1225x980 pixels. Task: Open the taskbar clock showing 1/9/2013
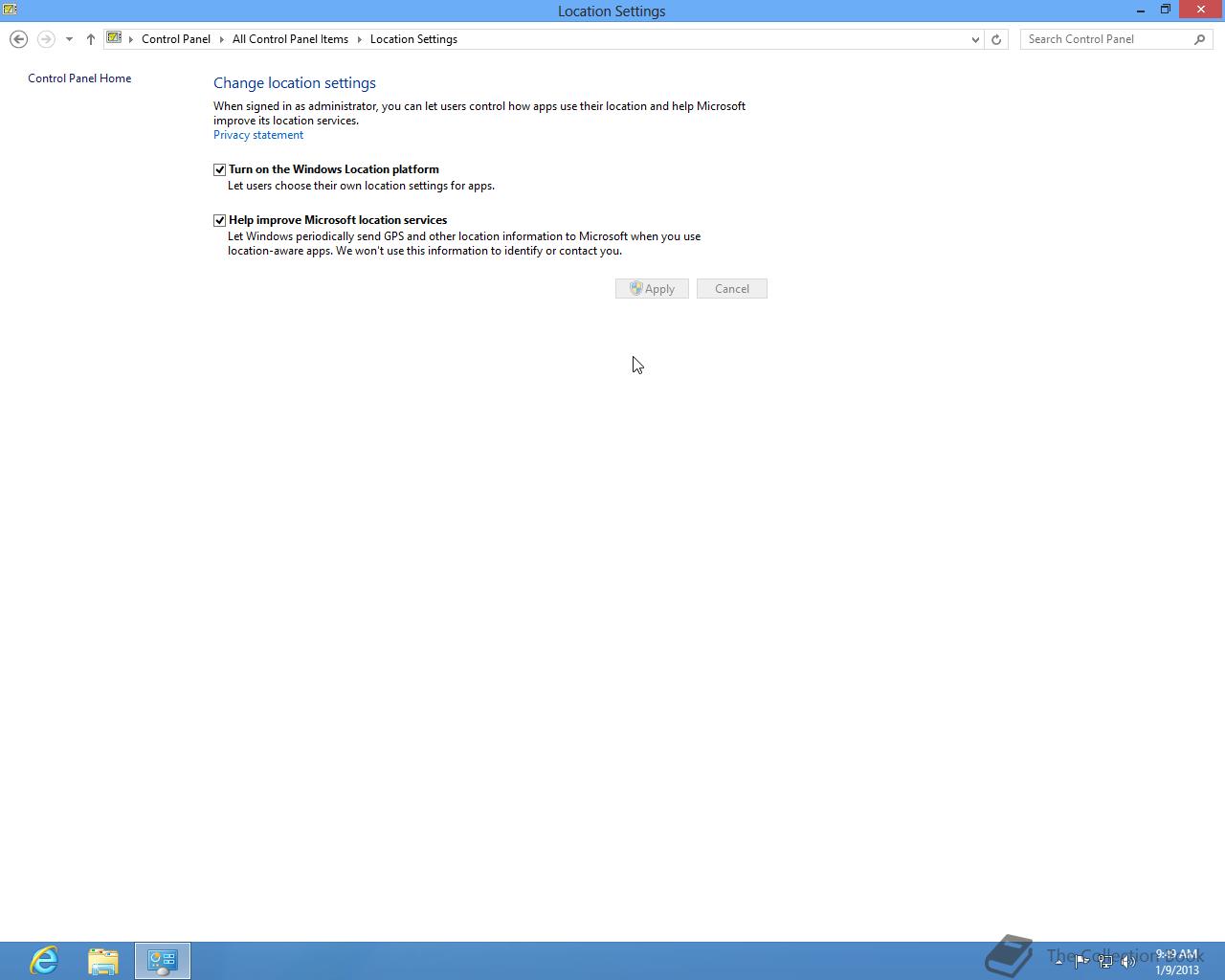click(x=1177, y=961)
